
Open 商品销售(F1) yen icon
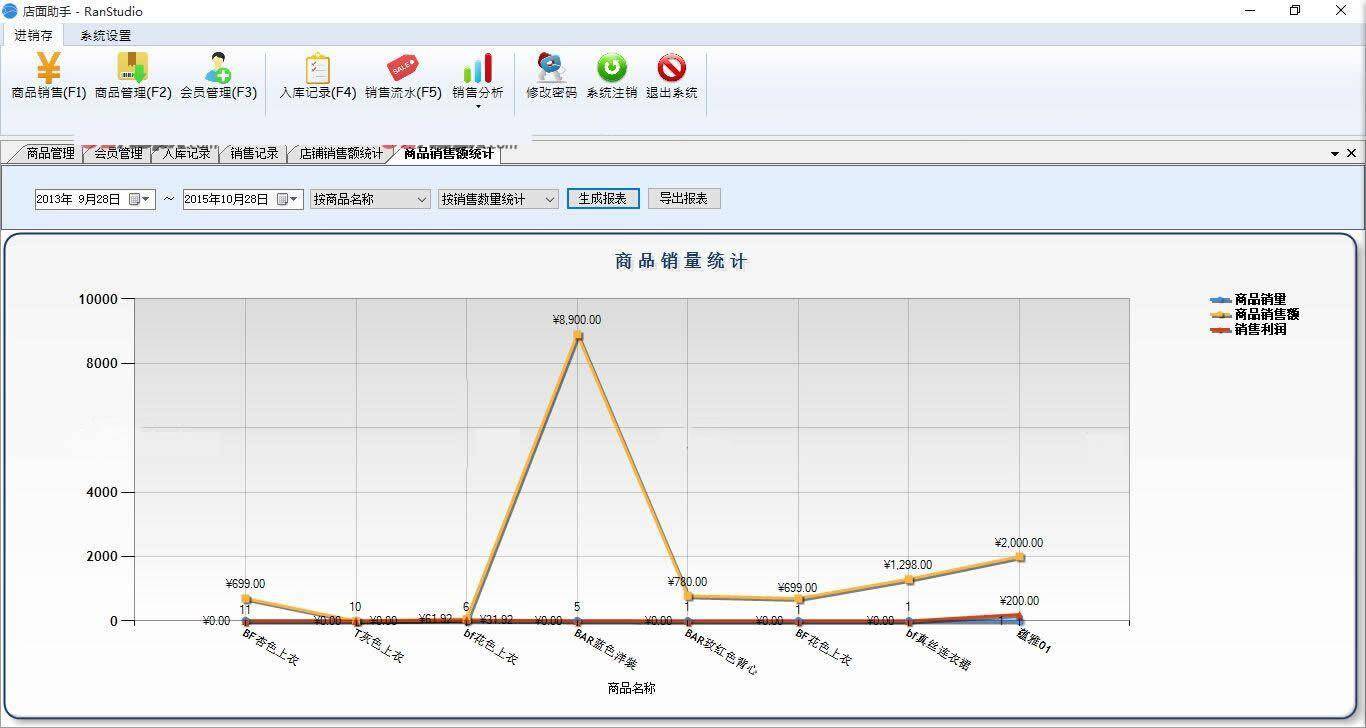(48, 69)
